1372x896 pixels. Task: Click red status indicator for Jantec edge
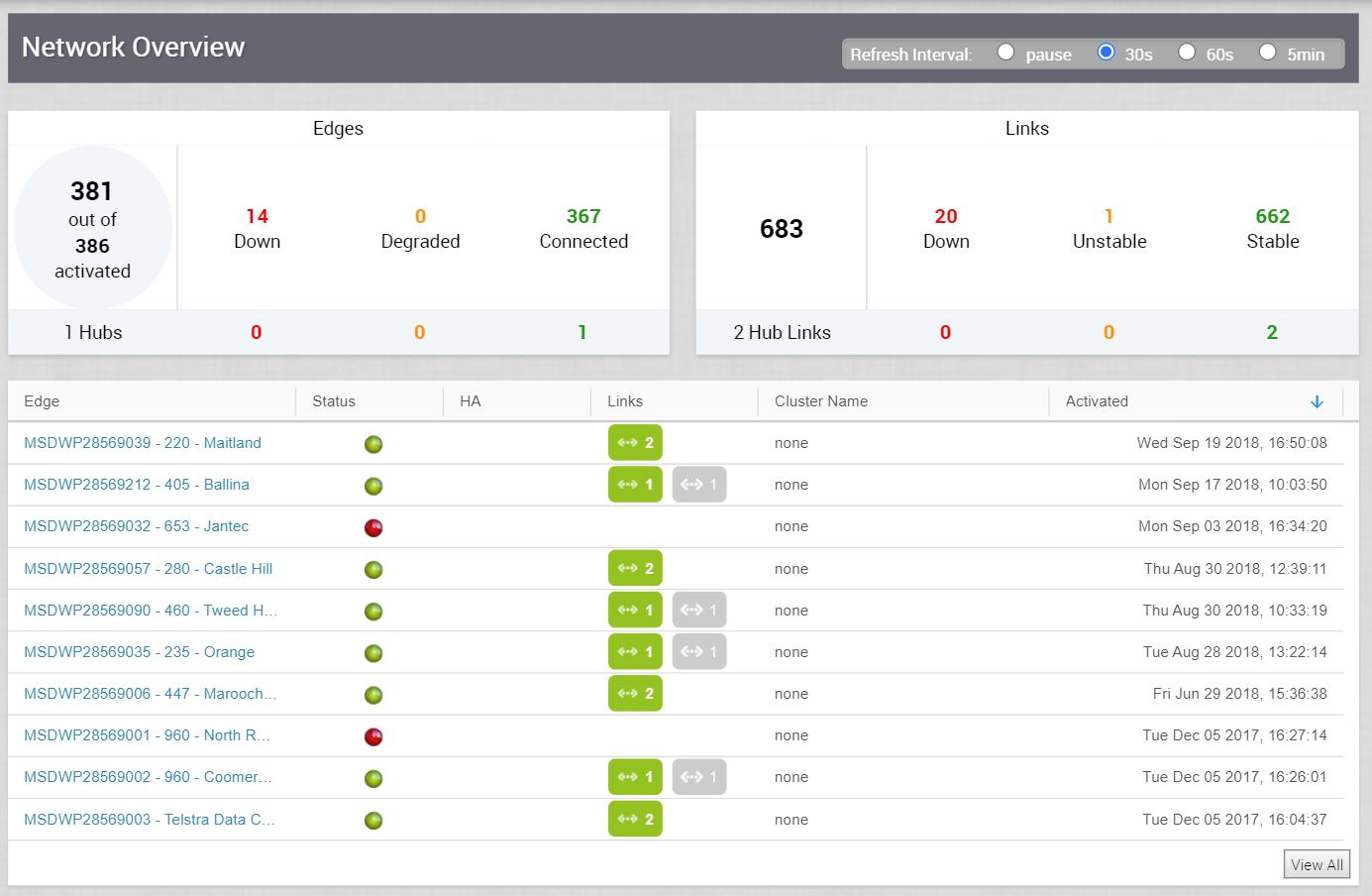373,527
